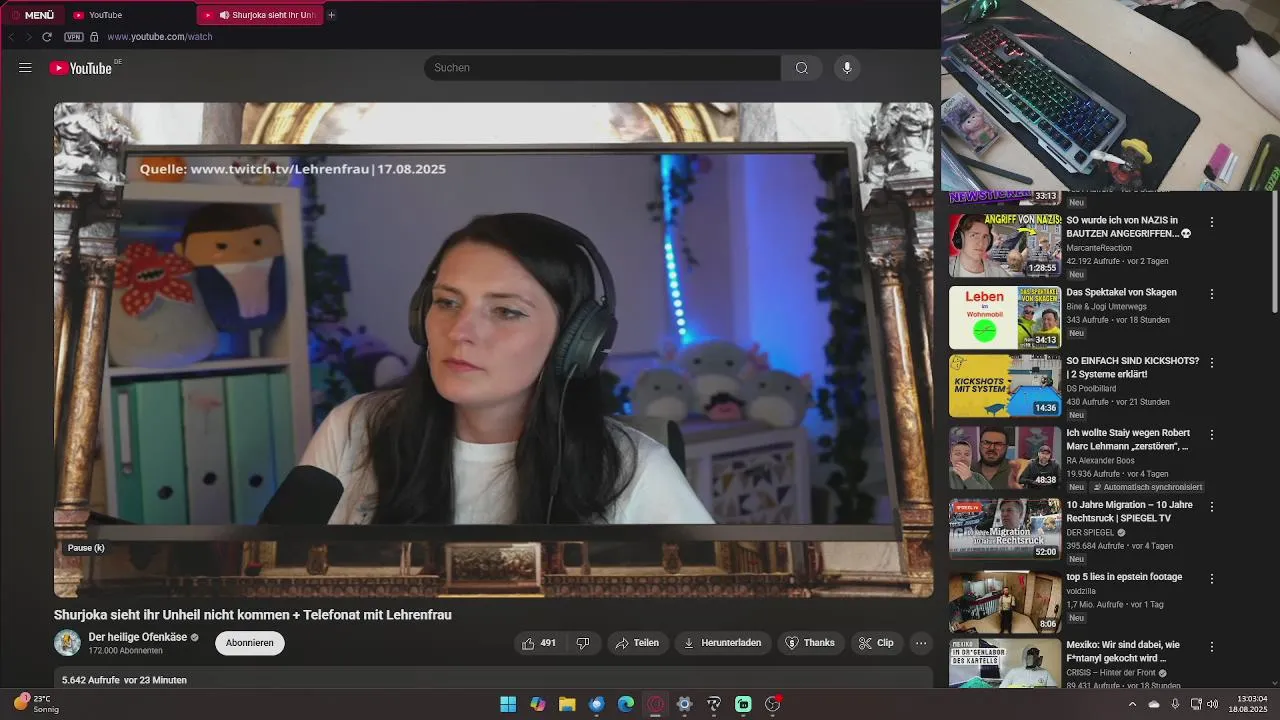
Task: Like the video (491 thumbs up)
Action: point(538,643)
